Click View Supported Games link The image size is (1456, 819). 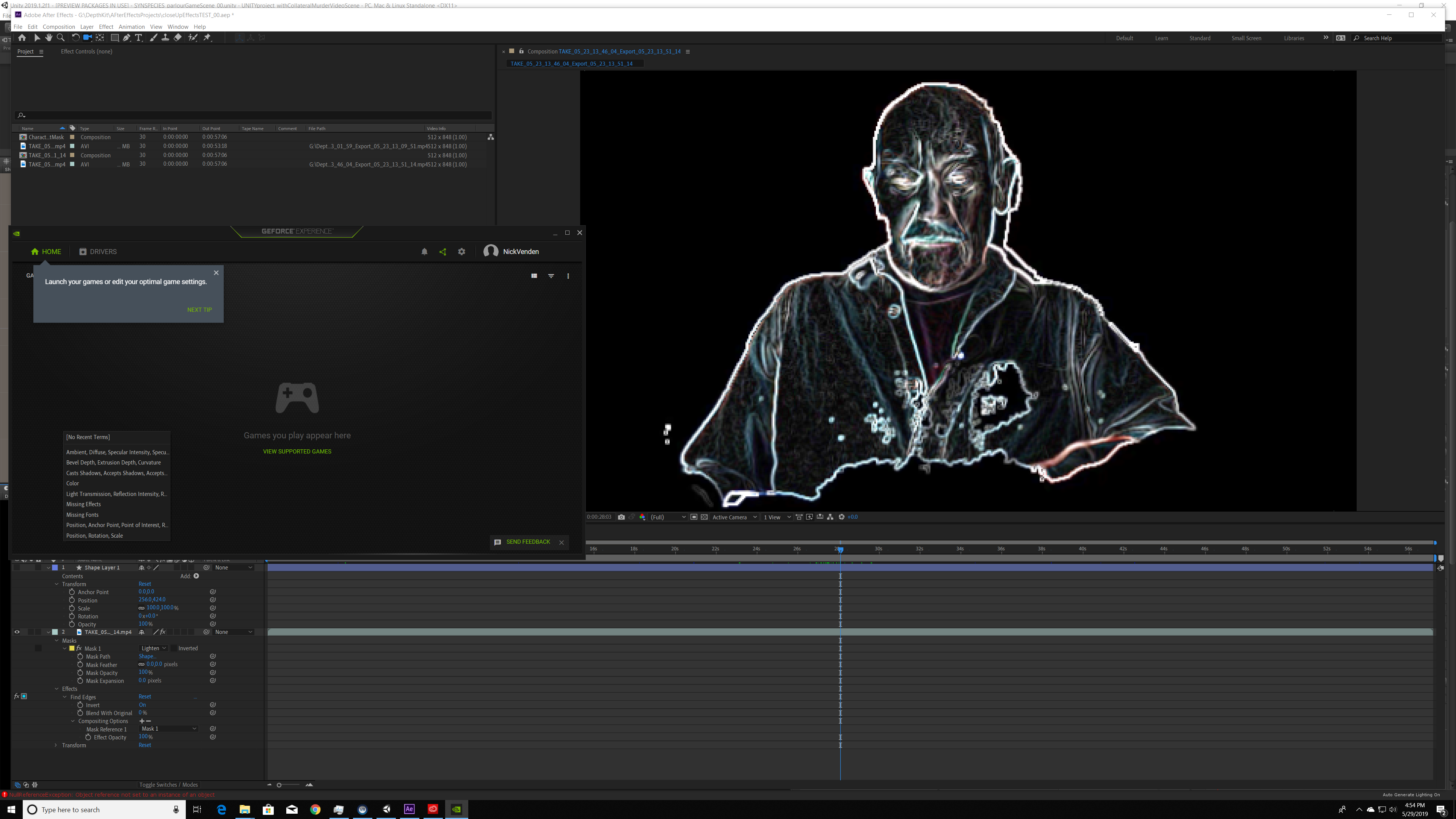tap(297, 452)
